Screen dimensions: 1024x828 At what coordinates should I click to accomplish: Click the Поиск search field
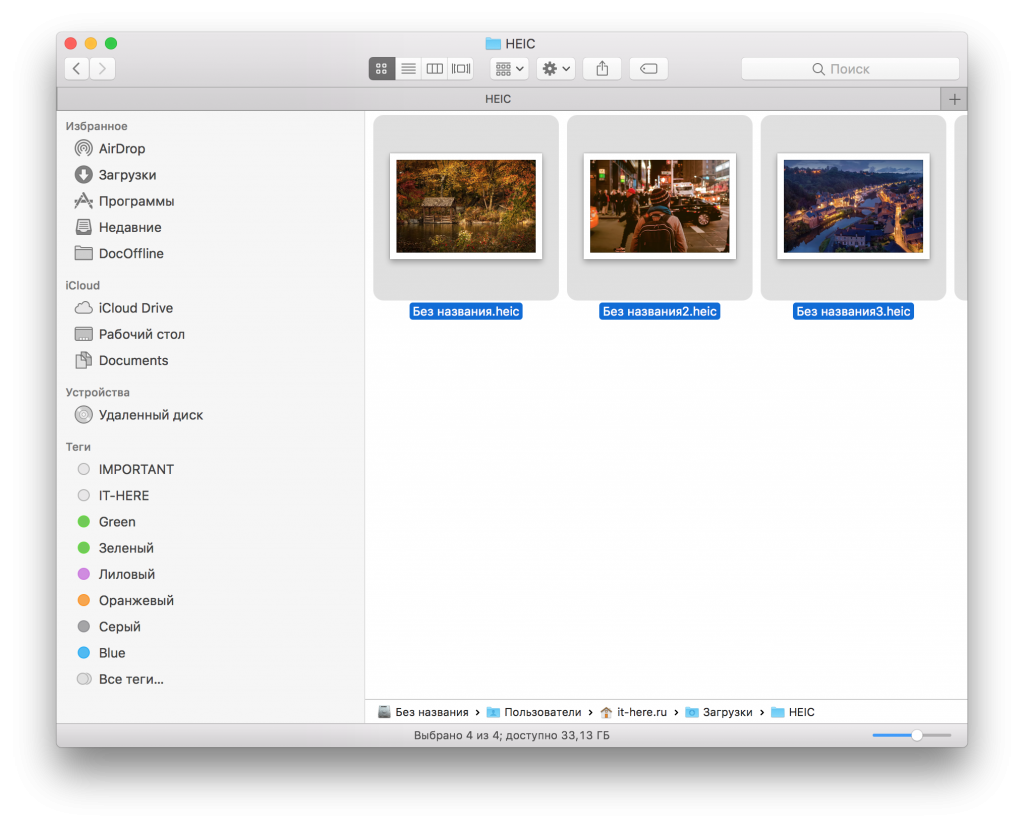[x=849, y=69]
